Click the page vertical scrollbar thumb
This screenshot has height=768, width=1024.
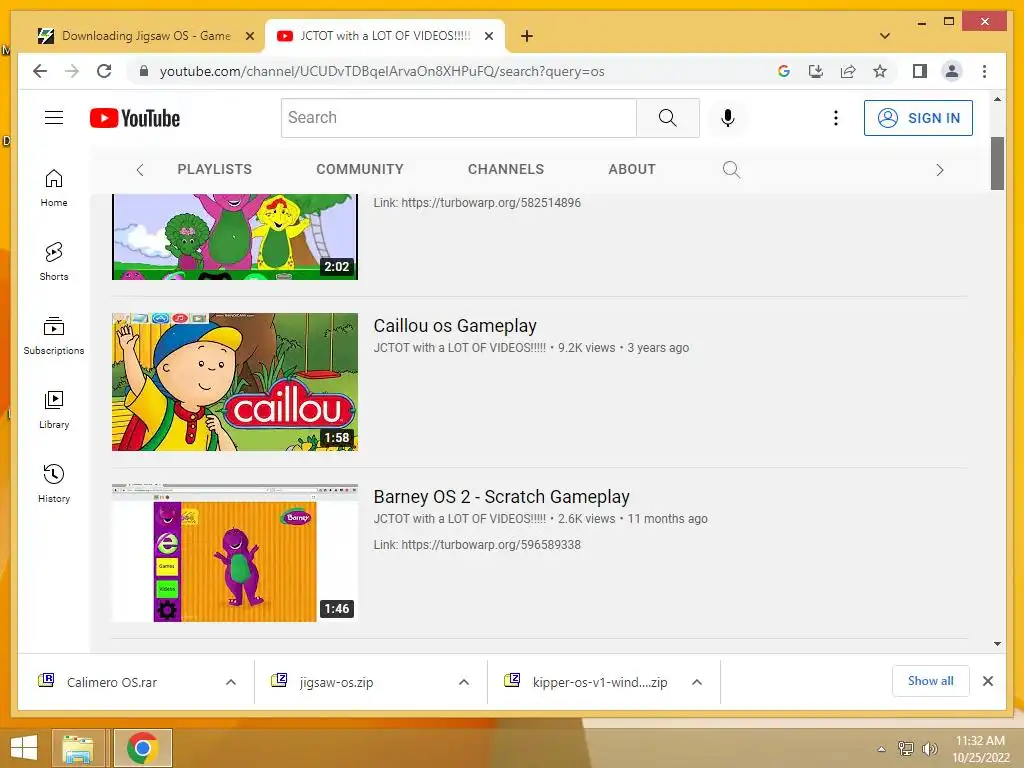tap(997, 163)
